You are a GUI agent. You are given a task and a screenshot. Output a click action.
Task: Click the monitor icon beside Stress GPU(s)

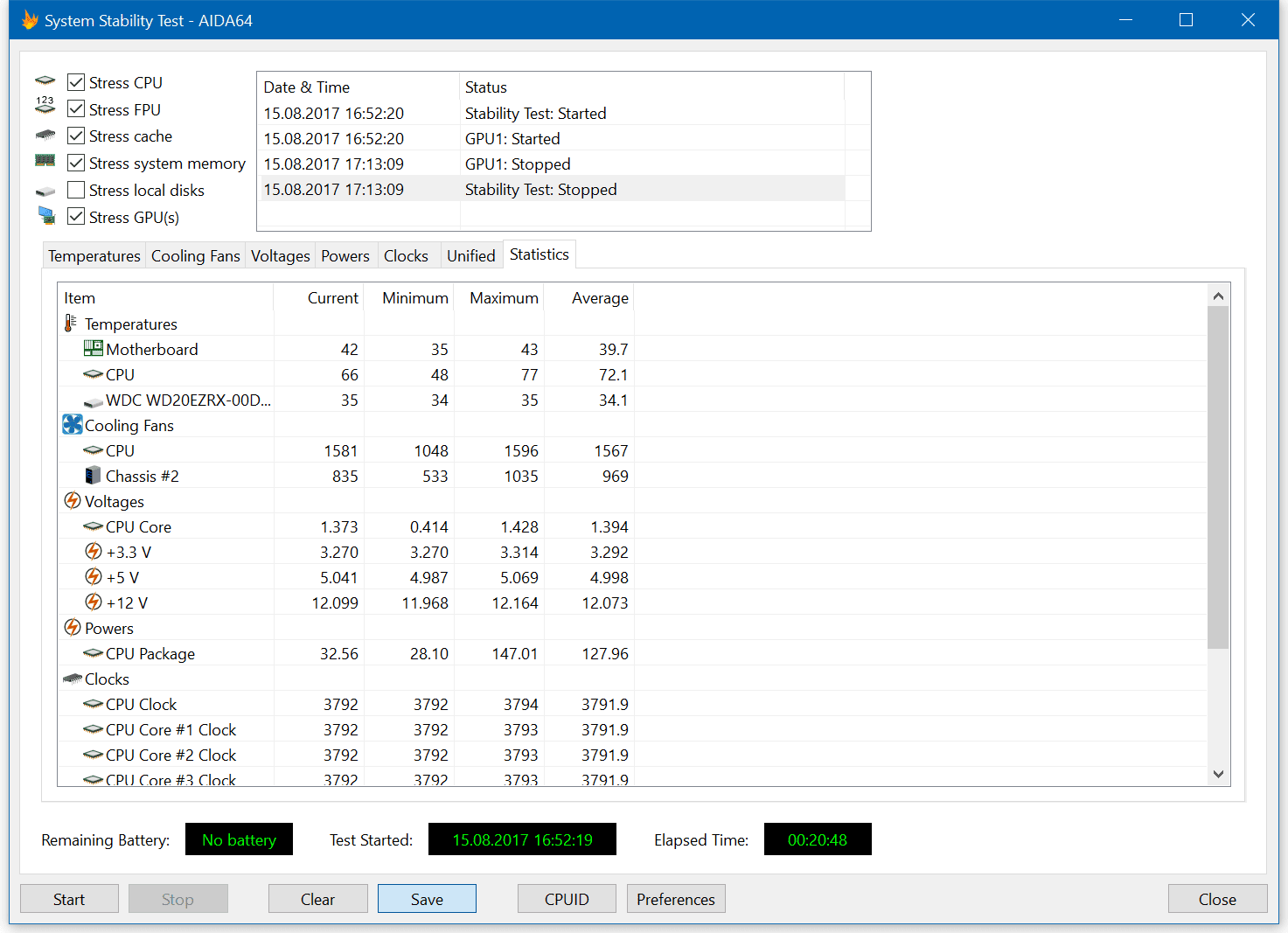pos(46,215)
